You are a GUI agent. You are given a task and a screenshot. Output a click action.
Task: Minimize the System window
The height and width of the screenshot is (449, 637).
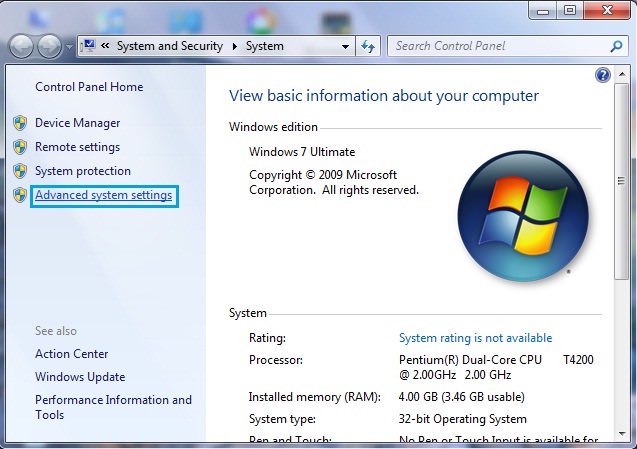(542, 11)
